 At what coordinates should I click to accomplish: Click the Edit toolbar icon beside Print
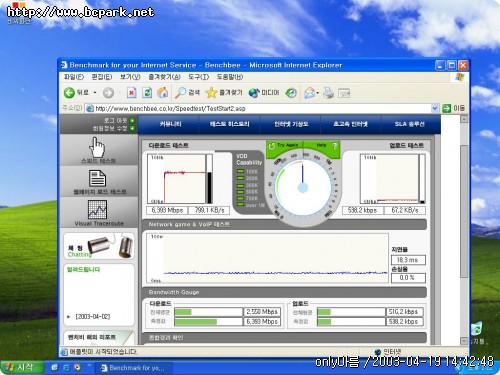344,93
